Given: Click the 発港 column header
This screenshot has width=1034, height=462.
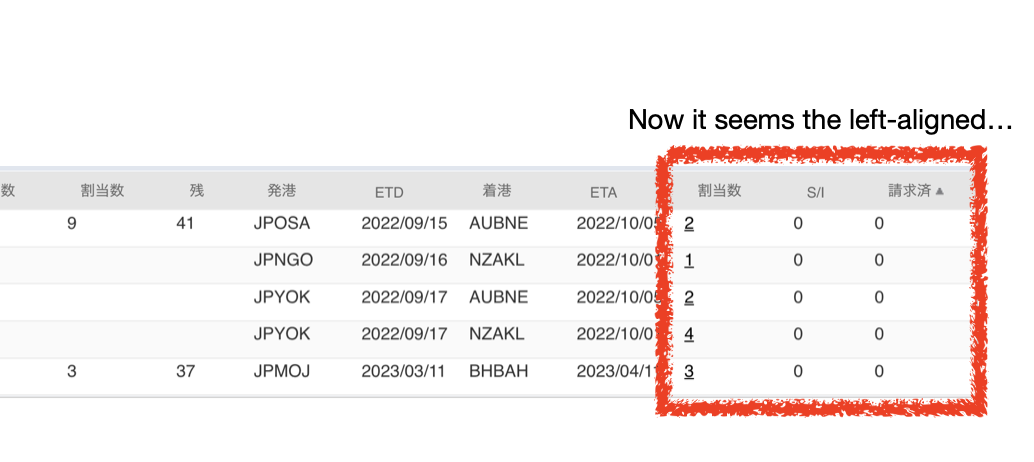Looking at the screenshot, I should [x=282, y=191].
